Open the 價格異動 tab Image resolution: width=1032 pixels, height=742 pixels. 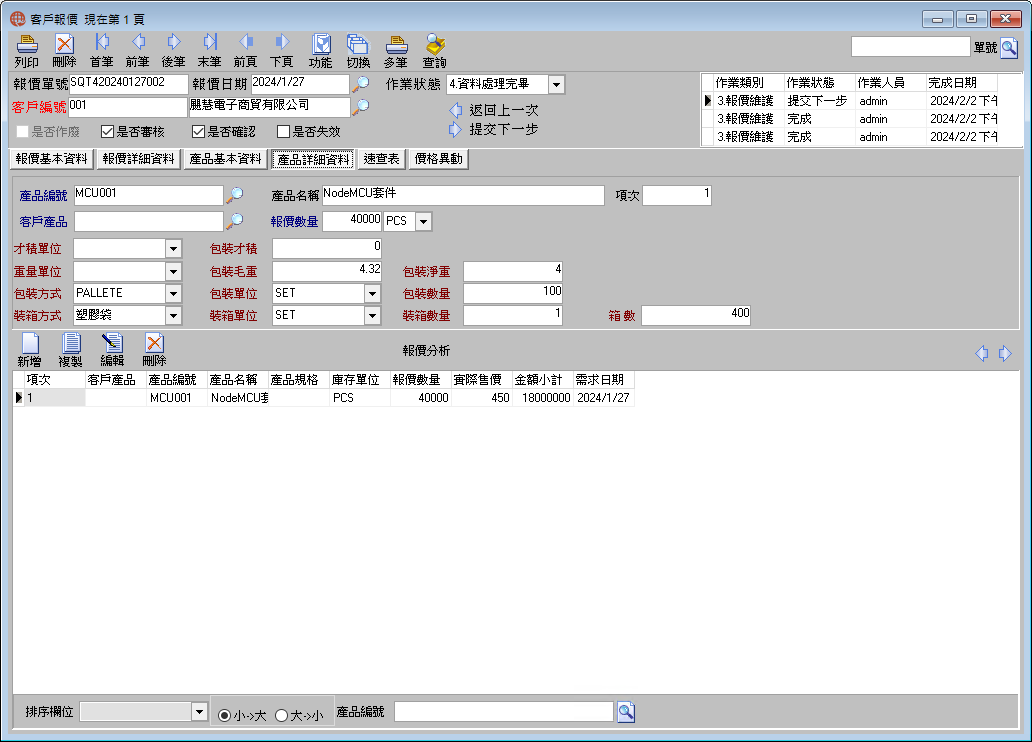click(x=438, y=159)
